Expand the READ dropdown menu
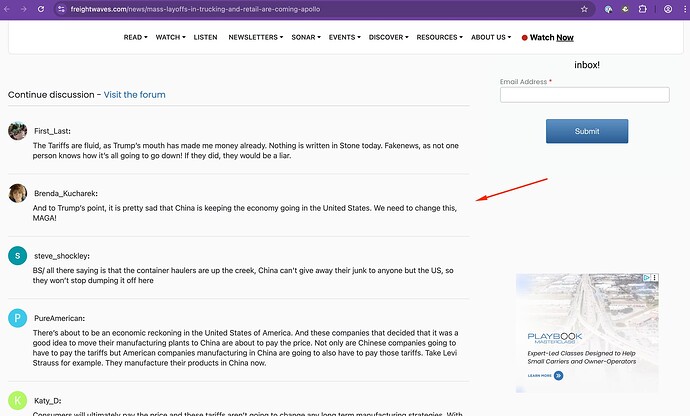The height and width of the screenshot is (416, 690). pos(135,37)
